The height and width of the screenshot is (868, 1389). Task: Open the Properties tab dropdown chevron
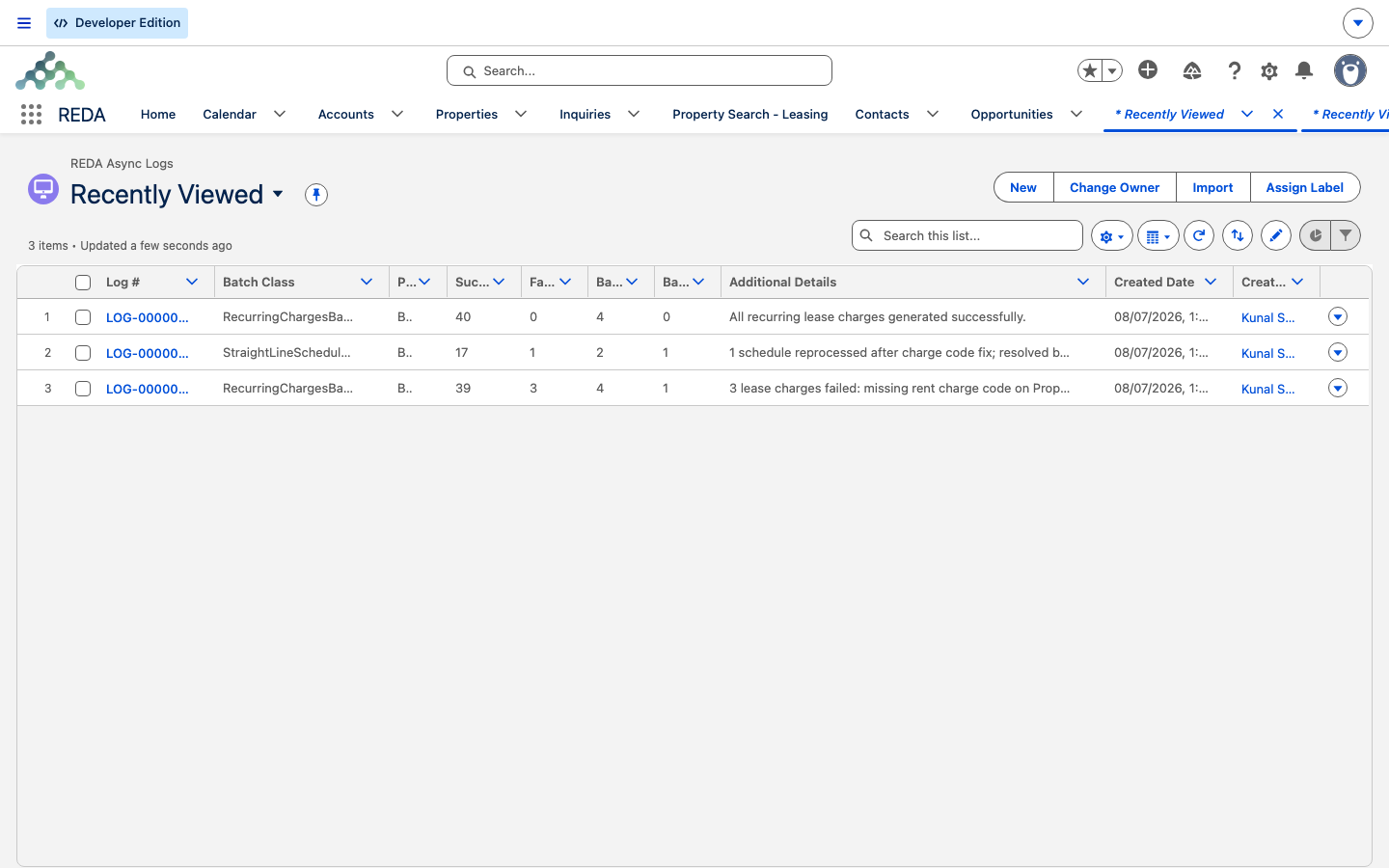pyautogui.click(x=521, y=114)
